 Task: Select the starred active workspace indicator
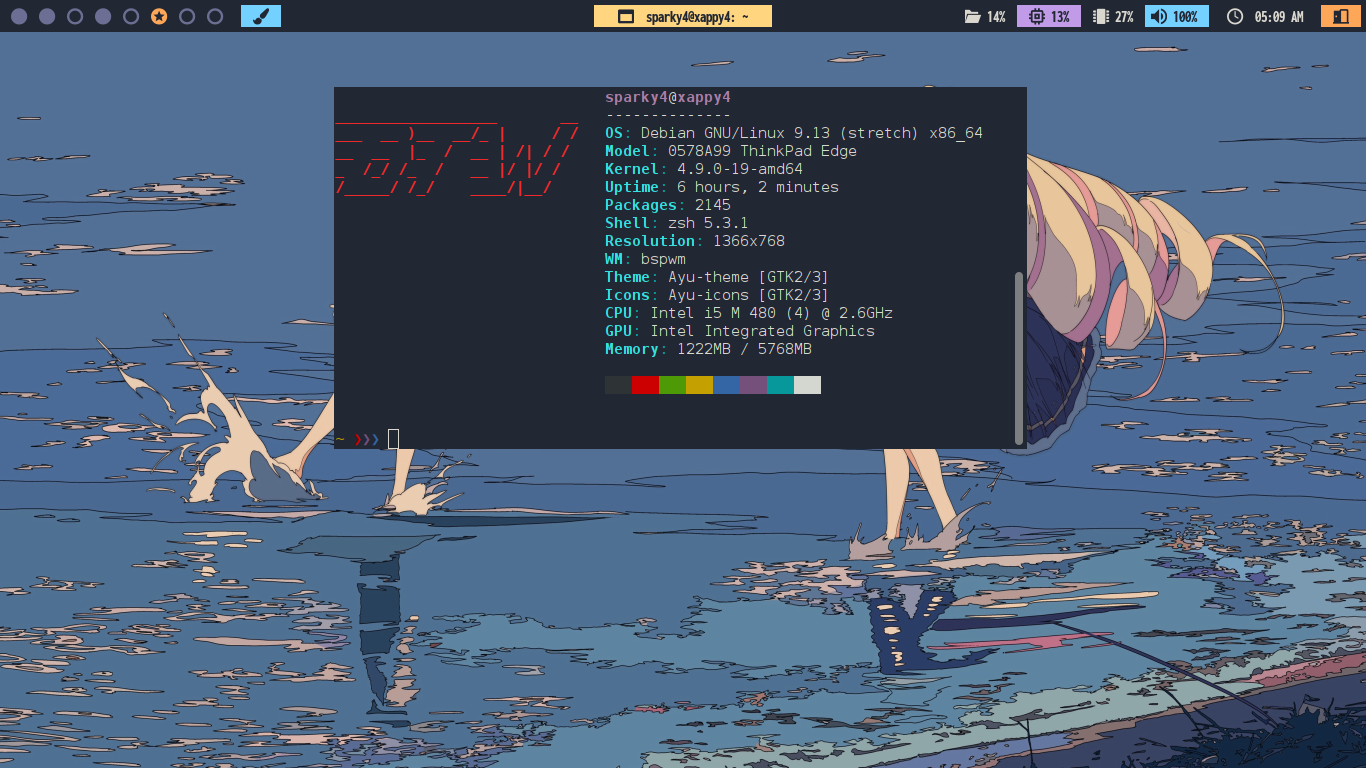(159, 16)
